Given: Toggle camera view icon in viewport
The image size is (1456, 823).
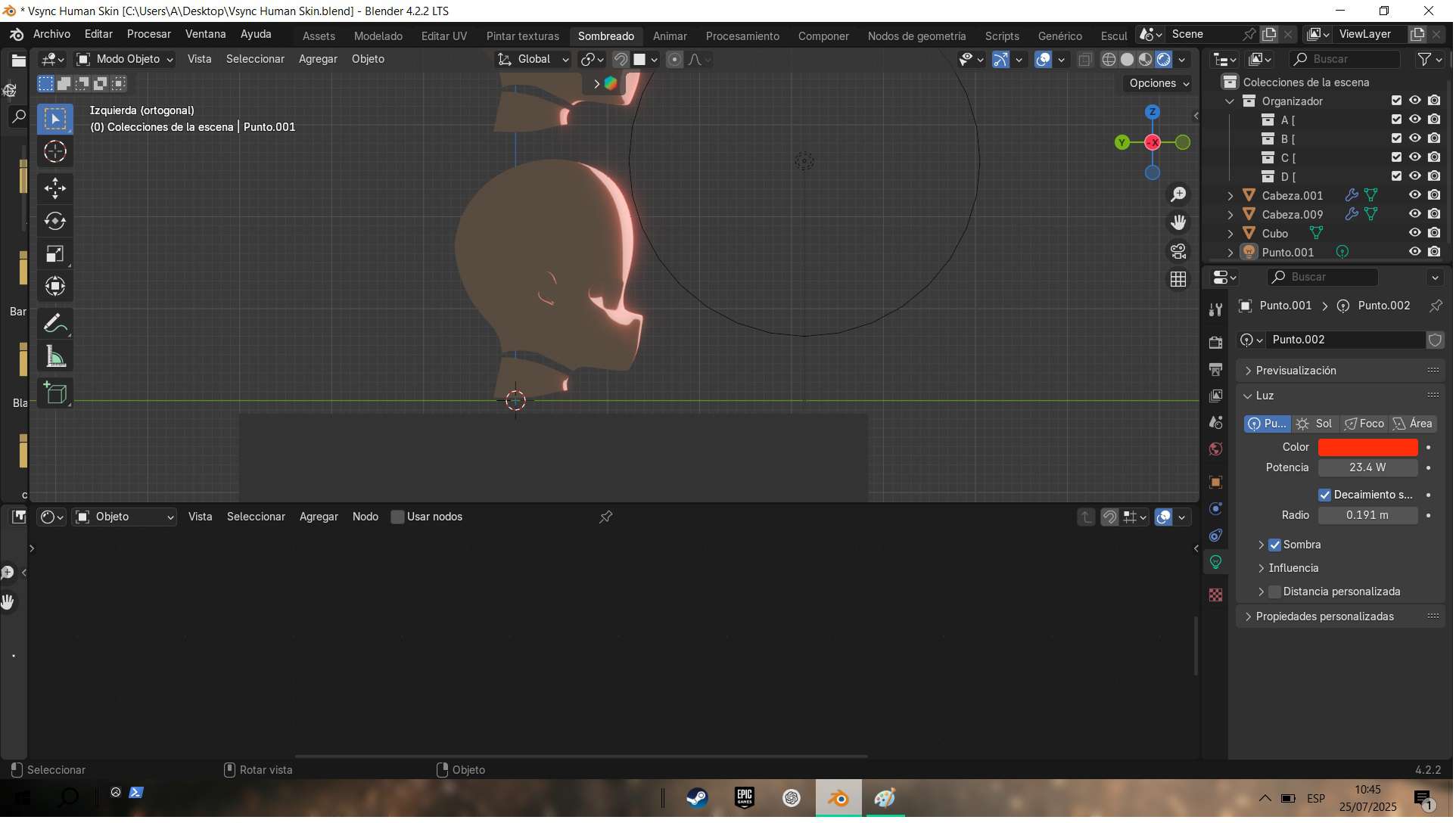Looking at the screenshot, I should click(x=1180, y=252).
